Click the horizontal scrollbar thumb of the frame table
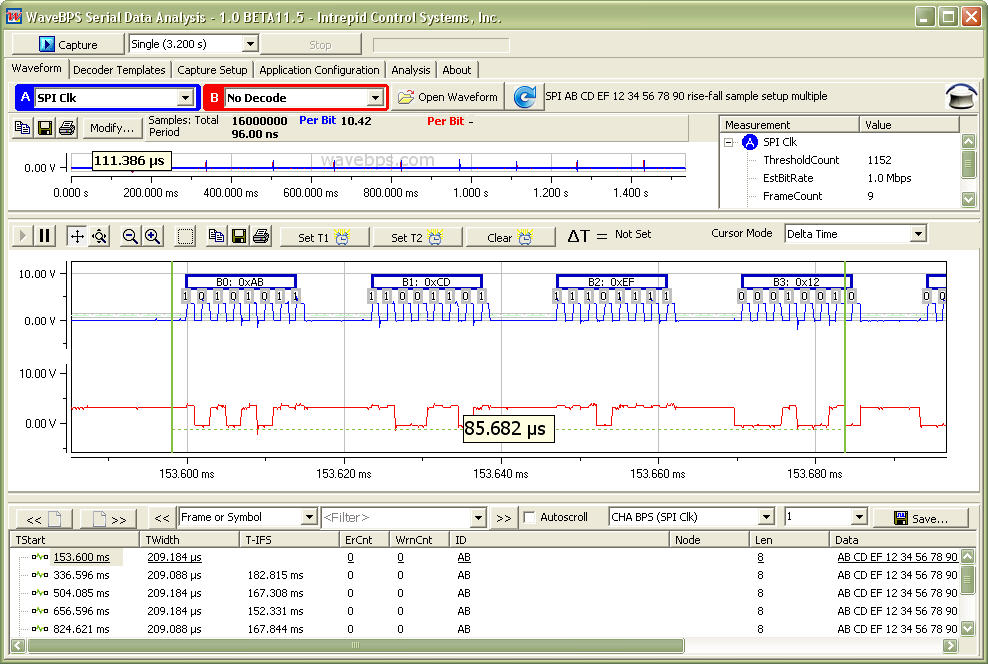988x664 pixels. coord(356,645)
